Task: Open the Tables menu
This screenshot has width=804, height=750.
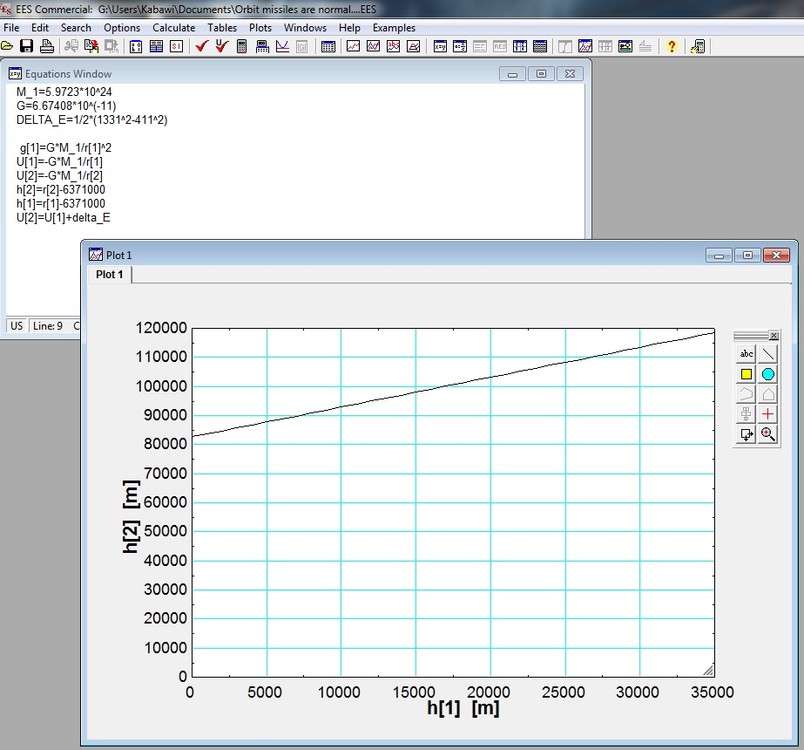Action: [x=222, y=28]
